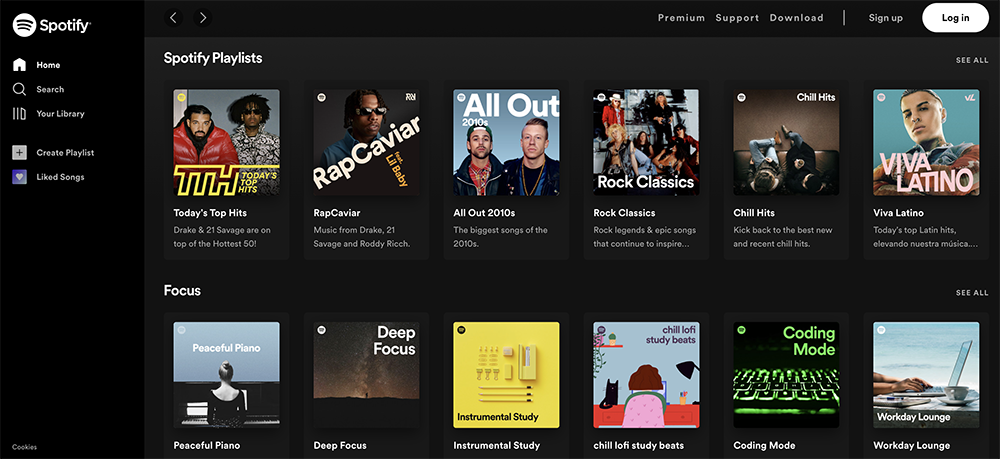Open the Premium link
1000x459 pixels.
click(682, 18)
